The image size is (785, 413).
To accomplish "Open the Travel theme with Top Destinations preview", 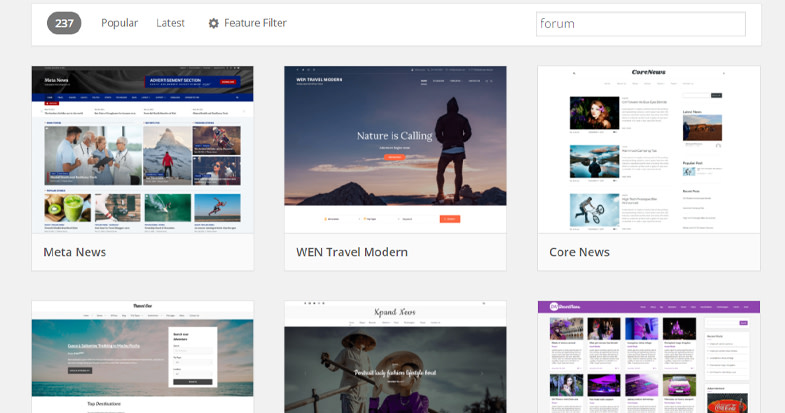I will tap(143, 357).
